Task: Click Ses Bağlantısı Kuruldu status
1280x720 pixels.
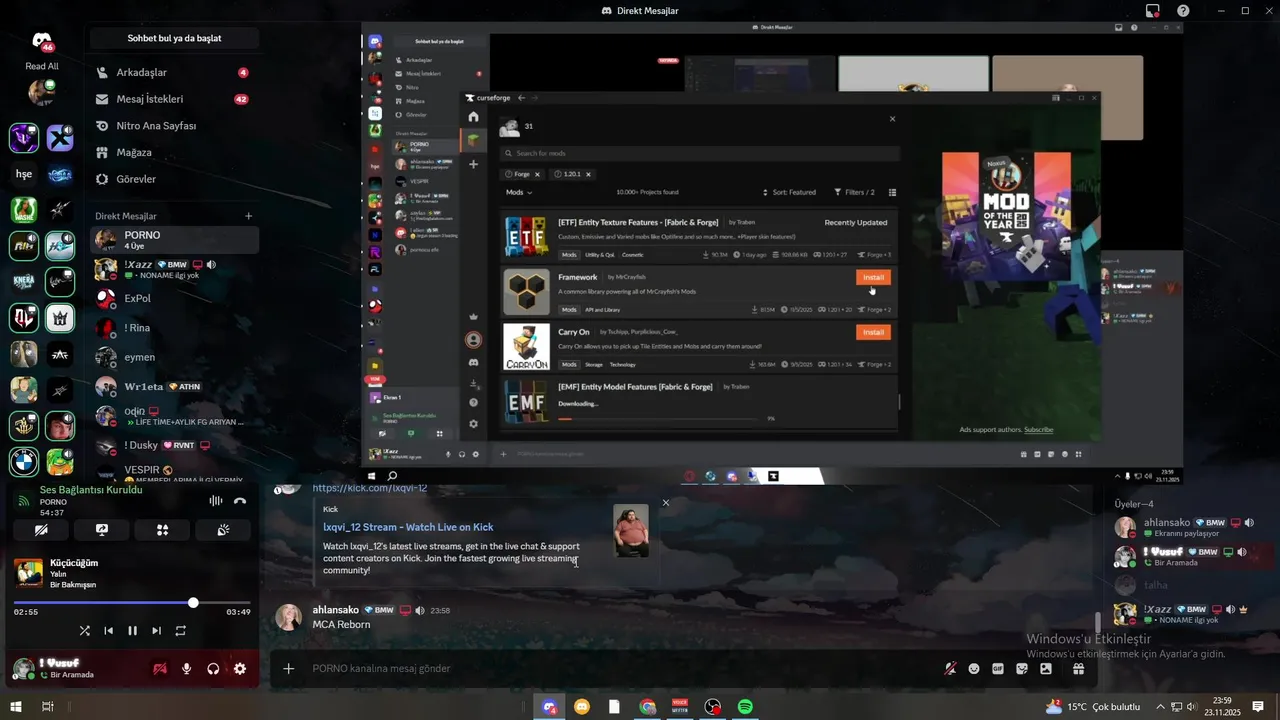Action: (91, 490)
